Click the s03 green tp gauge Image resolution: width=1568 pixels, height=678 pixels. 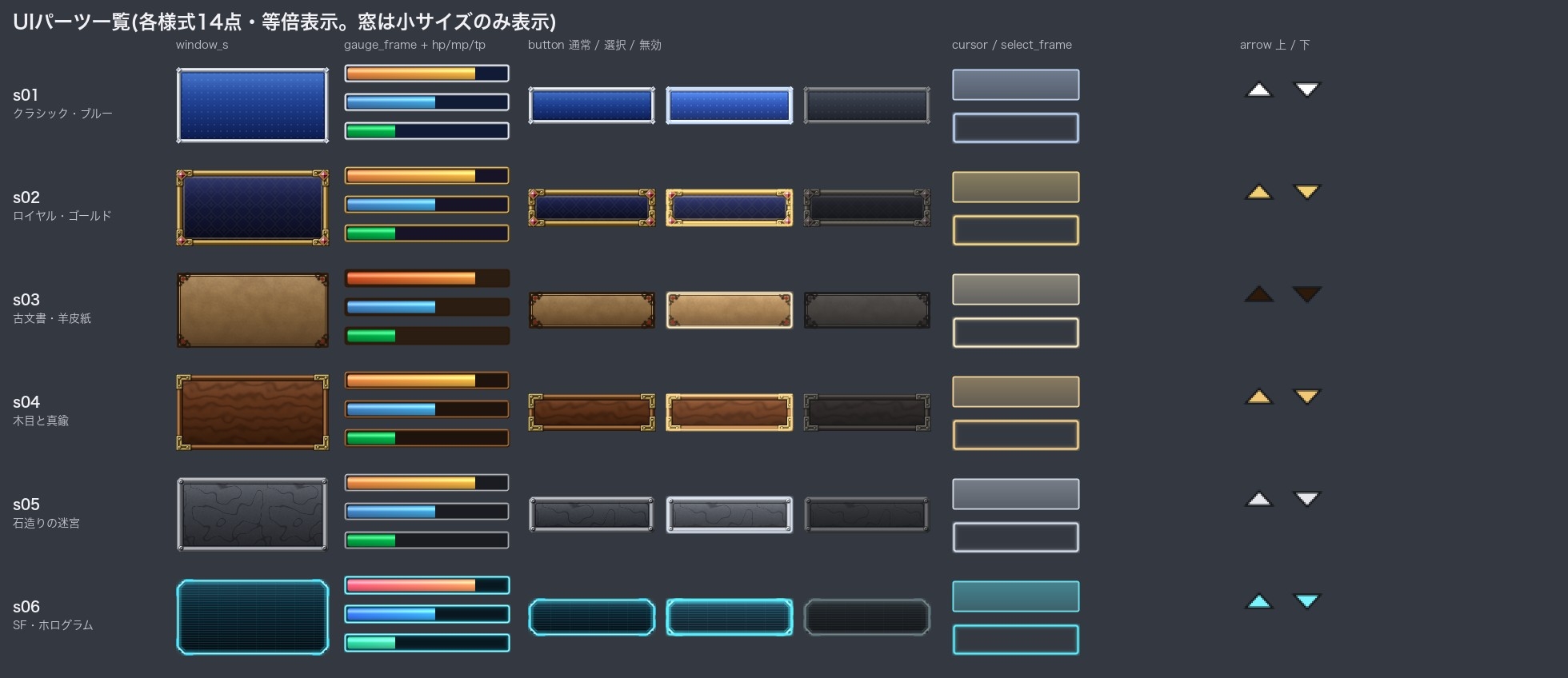427,336
